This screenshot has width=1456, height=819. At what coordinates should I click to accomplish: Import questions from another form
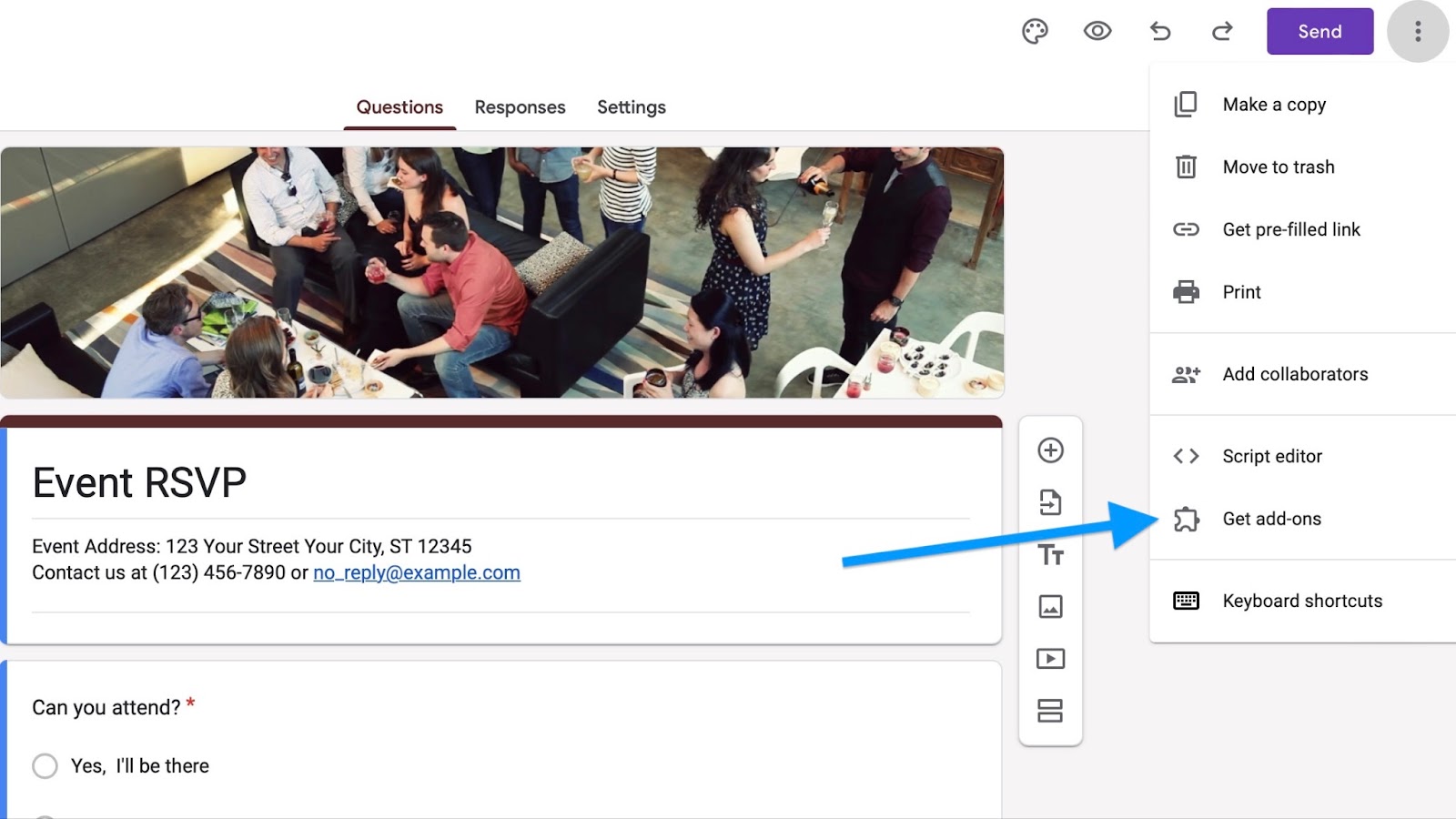pyautogui.click(x=1050, y=502)
